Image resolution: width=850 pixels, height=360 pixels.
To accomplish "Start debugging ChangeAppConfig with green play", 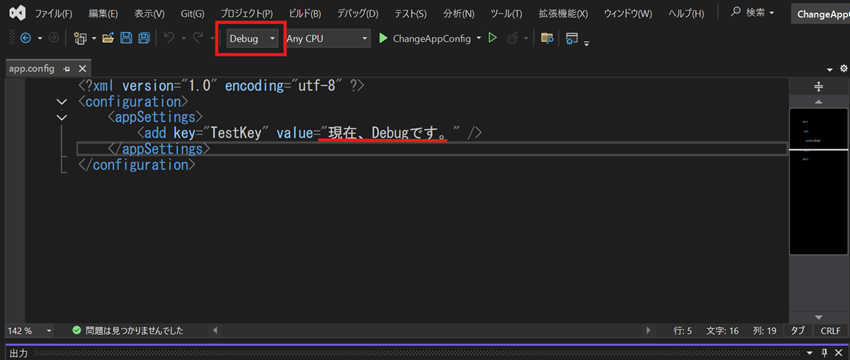I will point(383,38).
